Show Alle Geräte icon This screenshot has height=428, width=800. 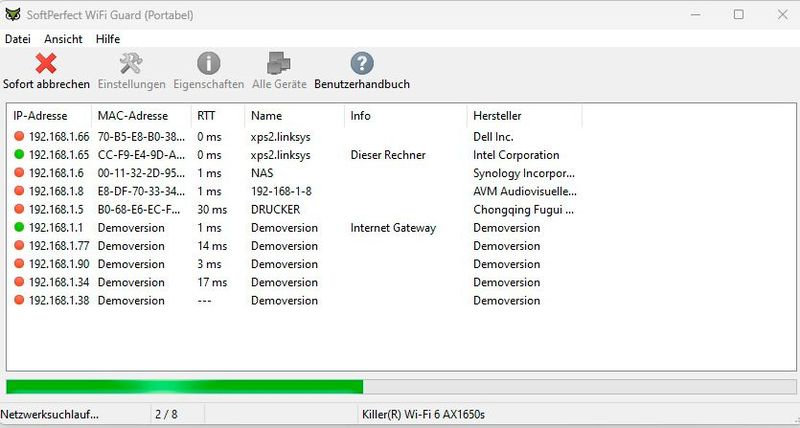279,64
